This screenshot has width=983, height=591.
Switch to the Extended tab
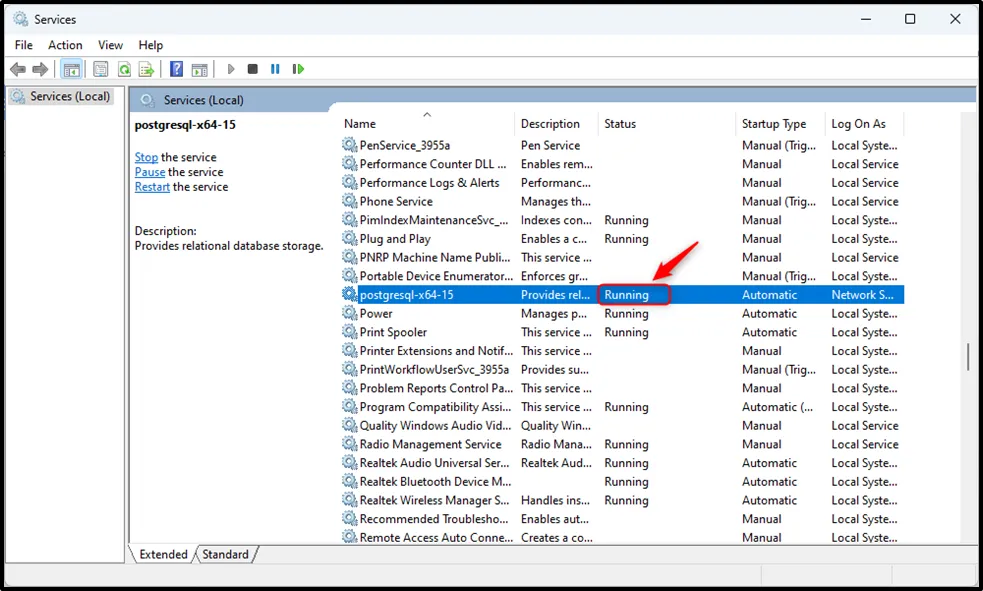163,554
